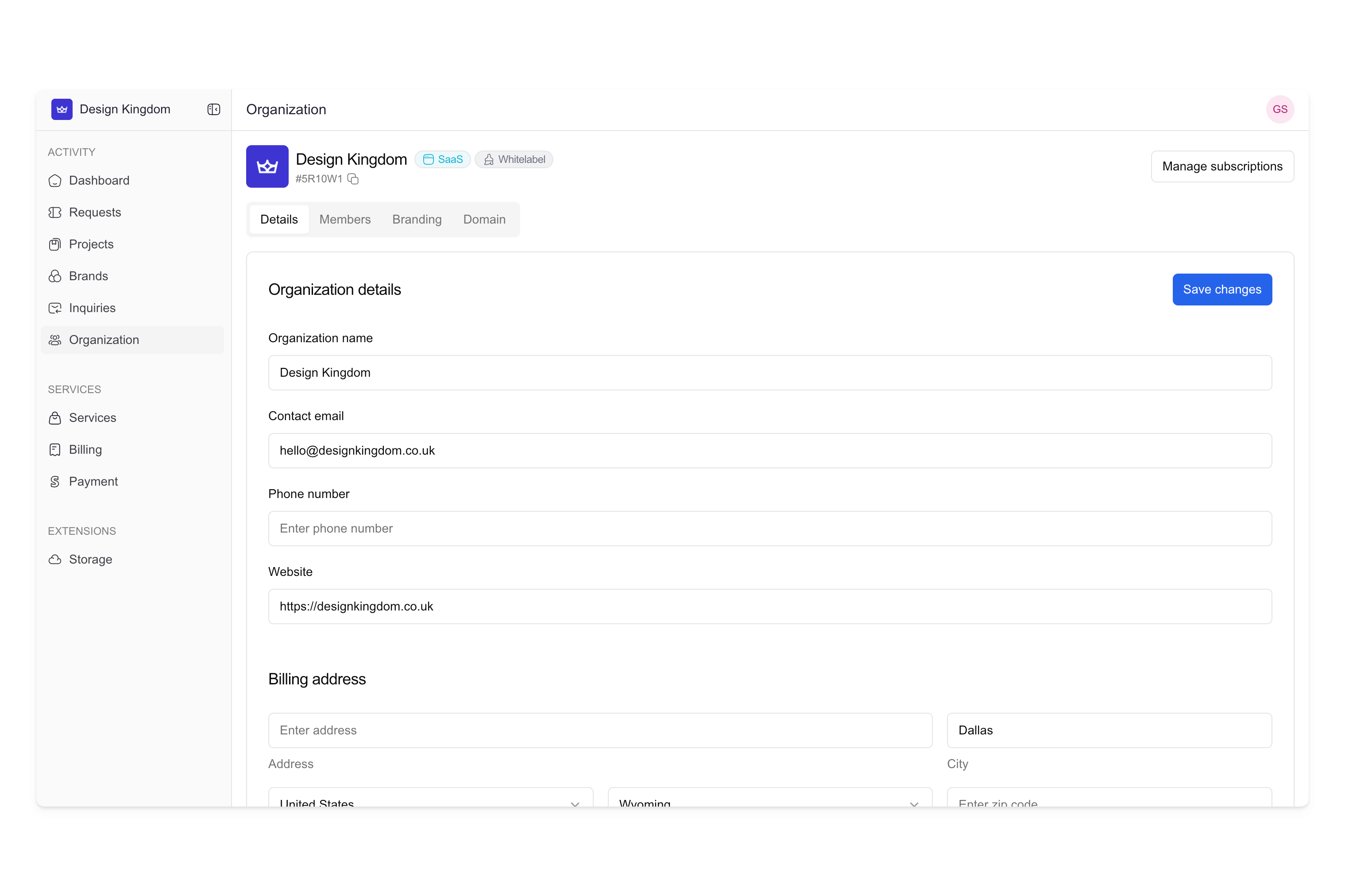Open Requests in the sidebar
This screenshot has height=896, width=1345.
pyautogui.click(x=132, y=212)
